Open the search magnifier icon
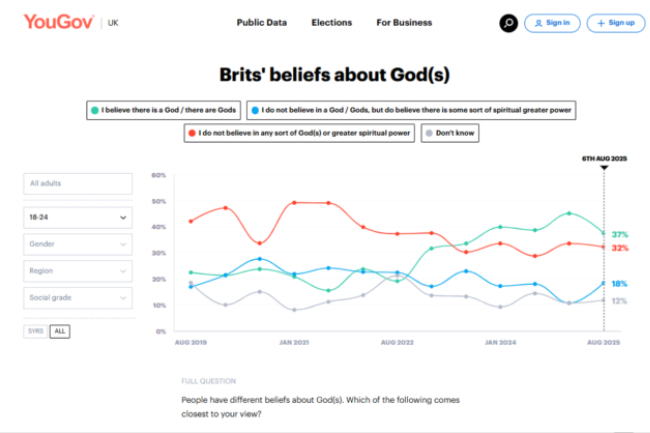The image size is (650, 433). pyautogui.click(x=508, y=22)
